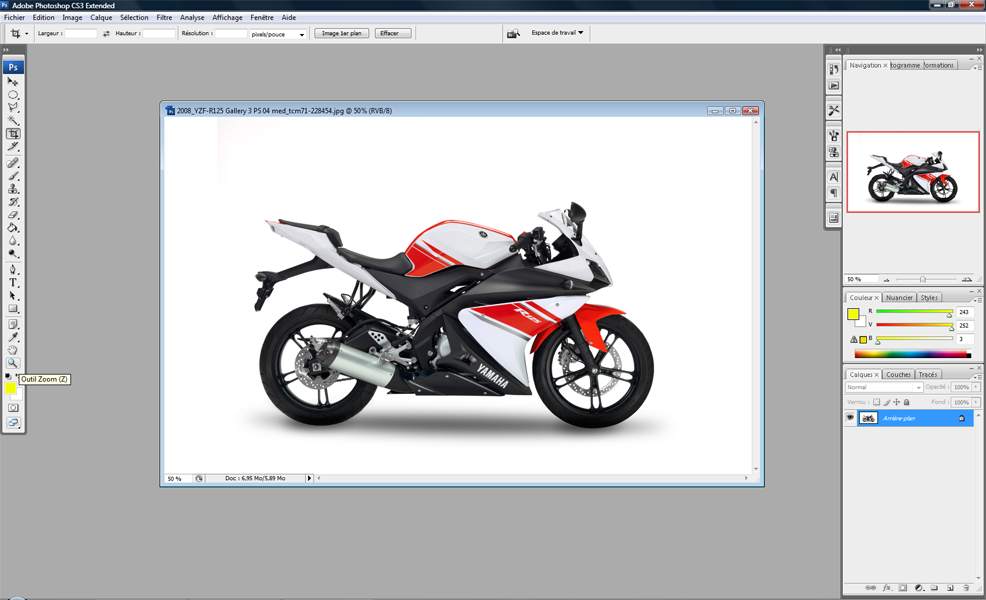The image size is (986, 600).
Task: Select the Polygonal Lasso tool
Action: pos(13,108)
